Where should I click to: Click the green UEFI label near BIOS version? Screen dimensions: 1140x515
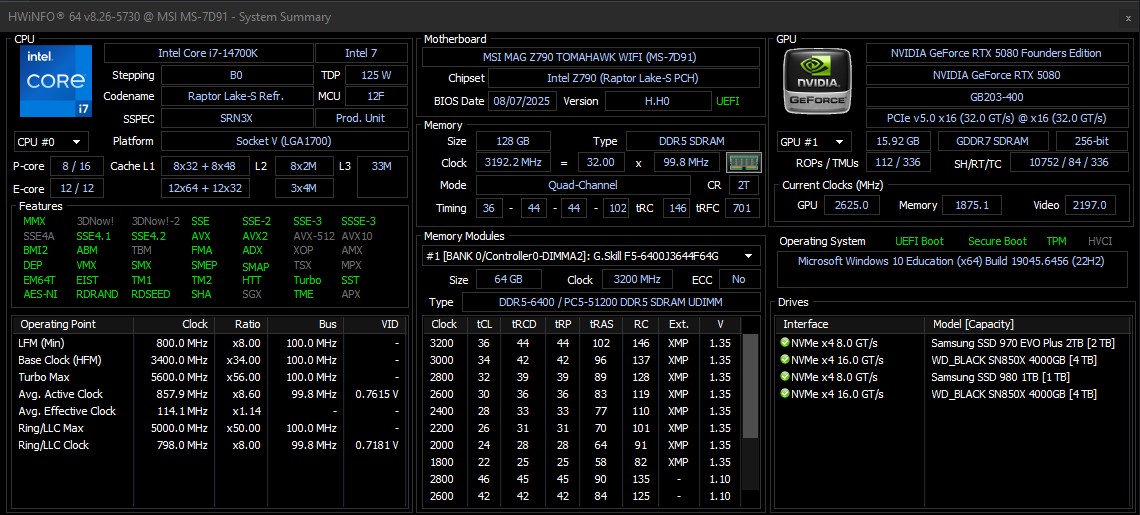(728, 101)
